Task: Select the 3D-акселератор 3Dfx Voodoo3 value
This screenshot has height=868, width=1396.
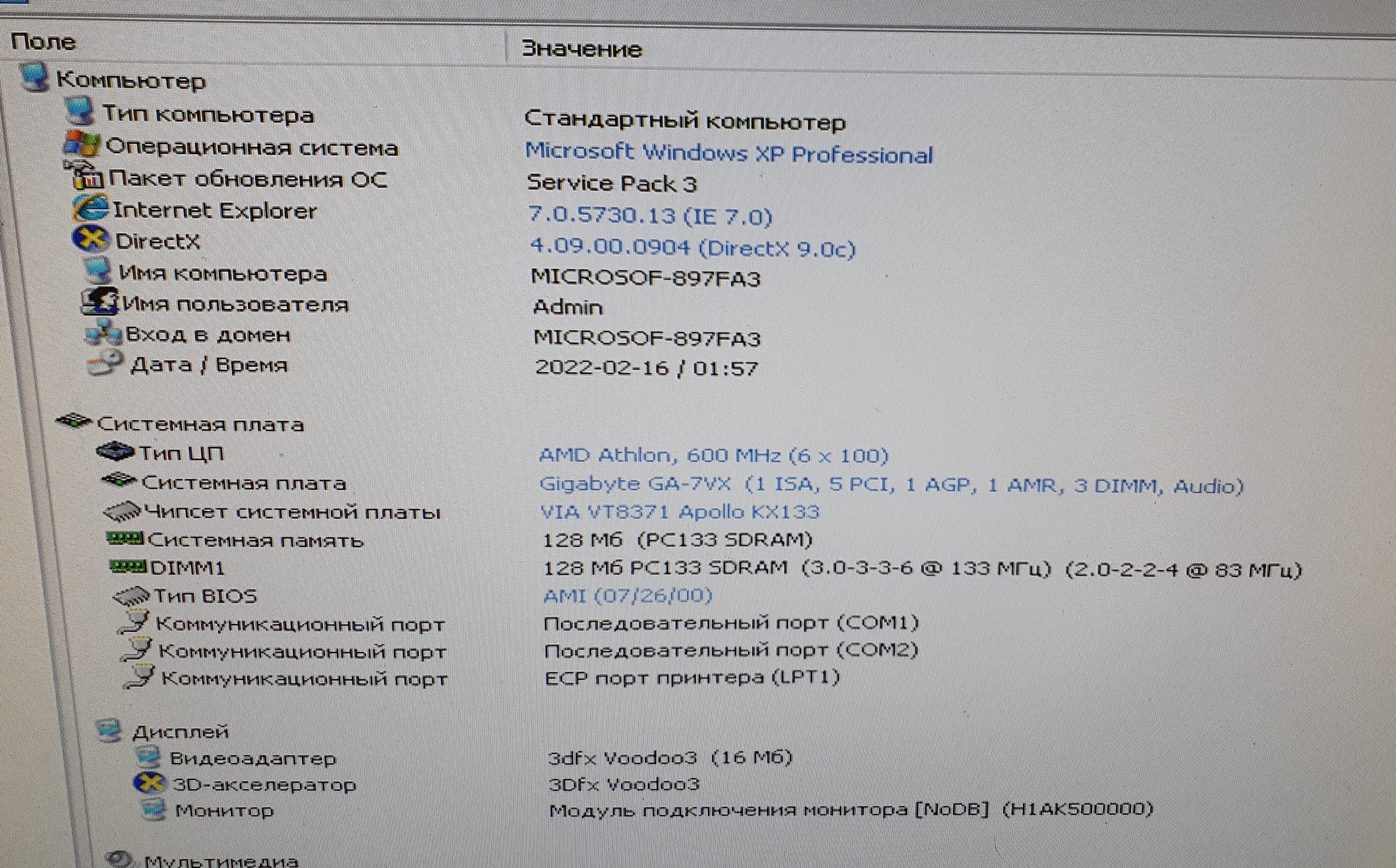Action: tap(624, 784)
